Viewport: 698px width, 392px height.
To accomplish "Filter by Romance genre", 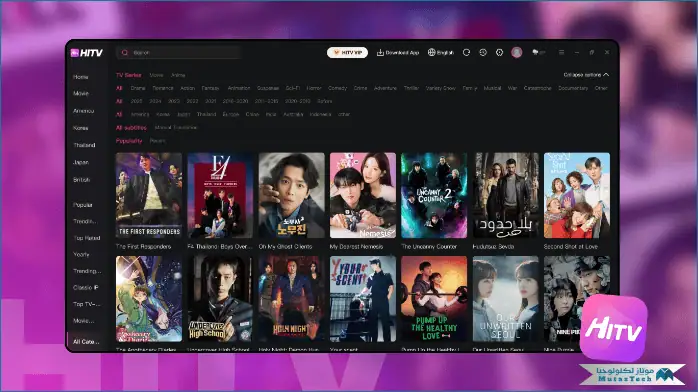I will (x=163, y=88).
